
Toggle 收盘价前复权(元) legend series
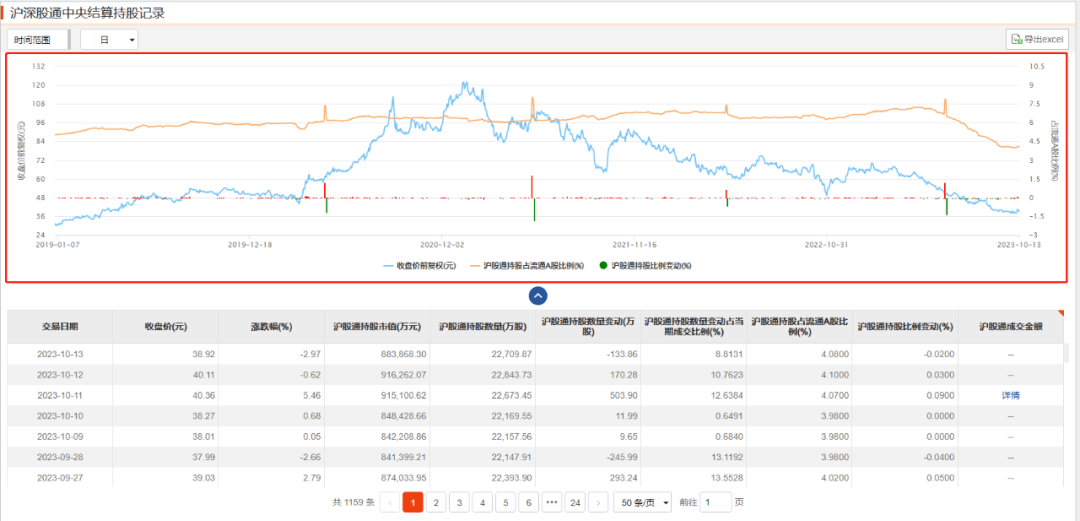419,266
